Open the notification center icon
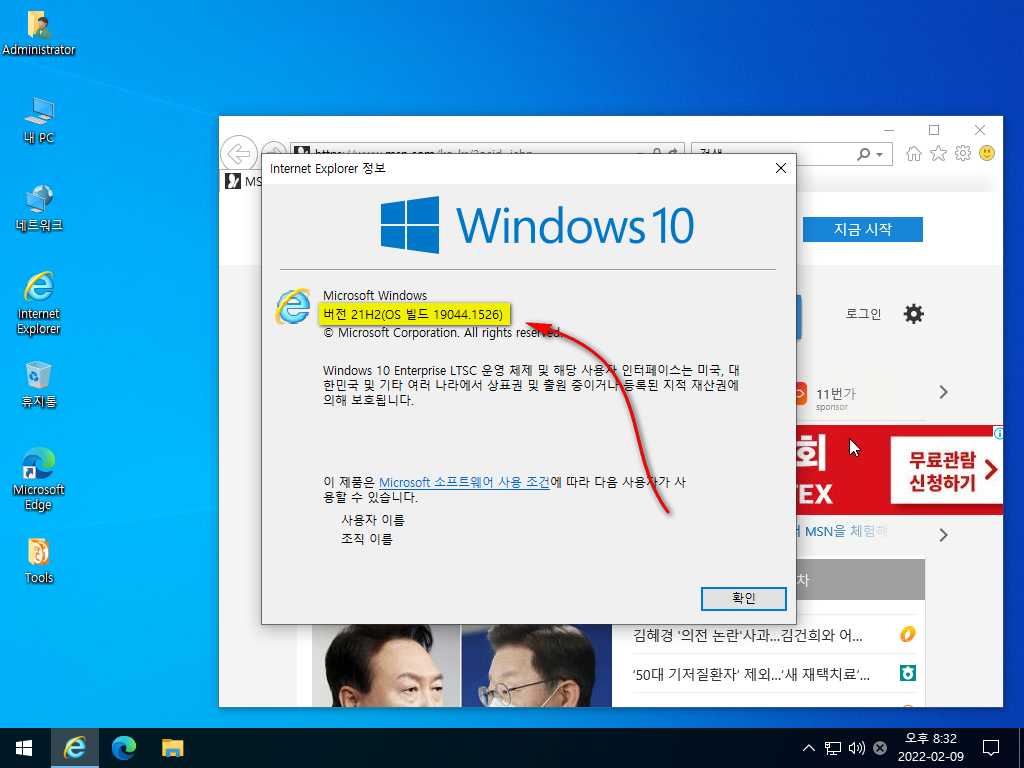This screenshot has height=768, width=1024. coord(991,748)
